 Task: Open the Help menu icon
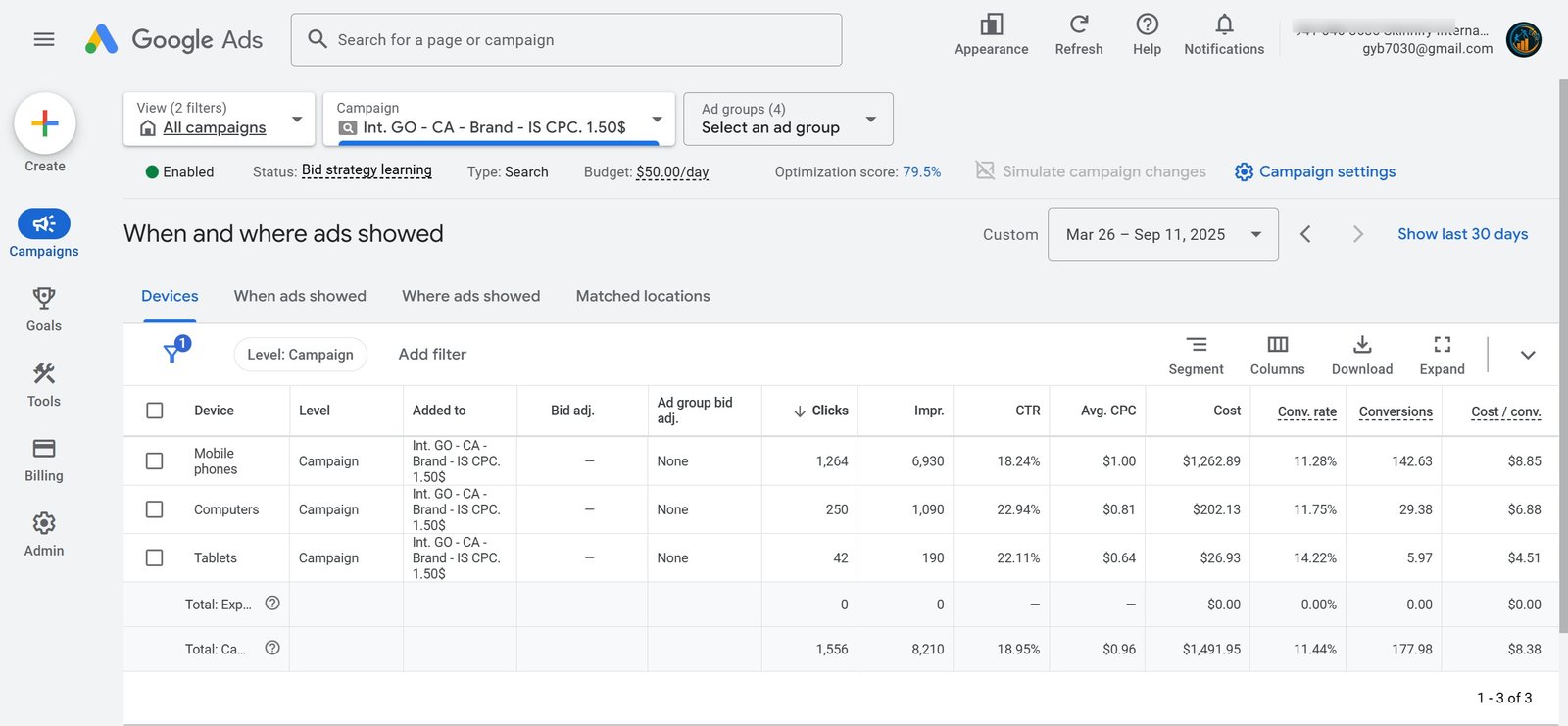pos(1147,35)
